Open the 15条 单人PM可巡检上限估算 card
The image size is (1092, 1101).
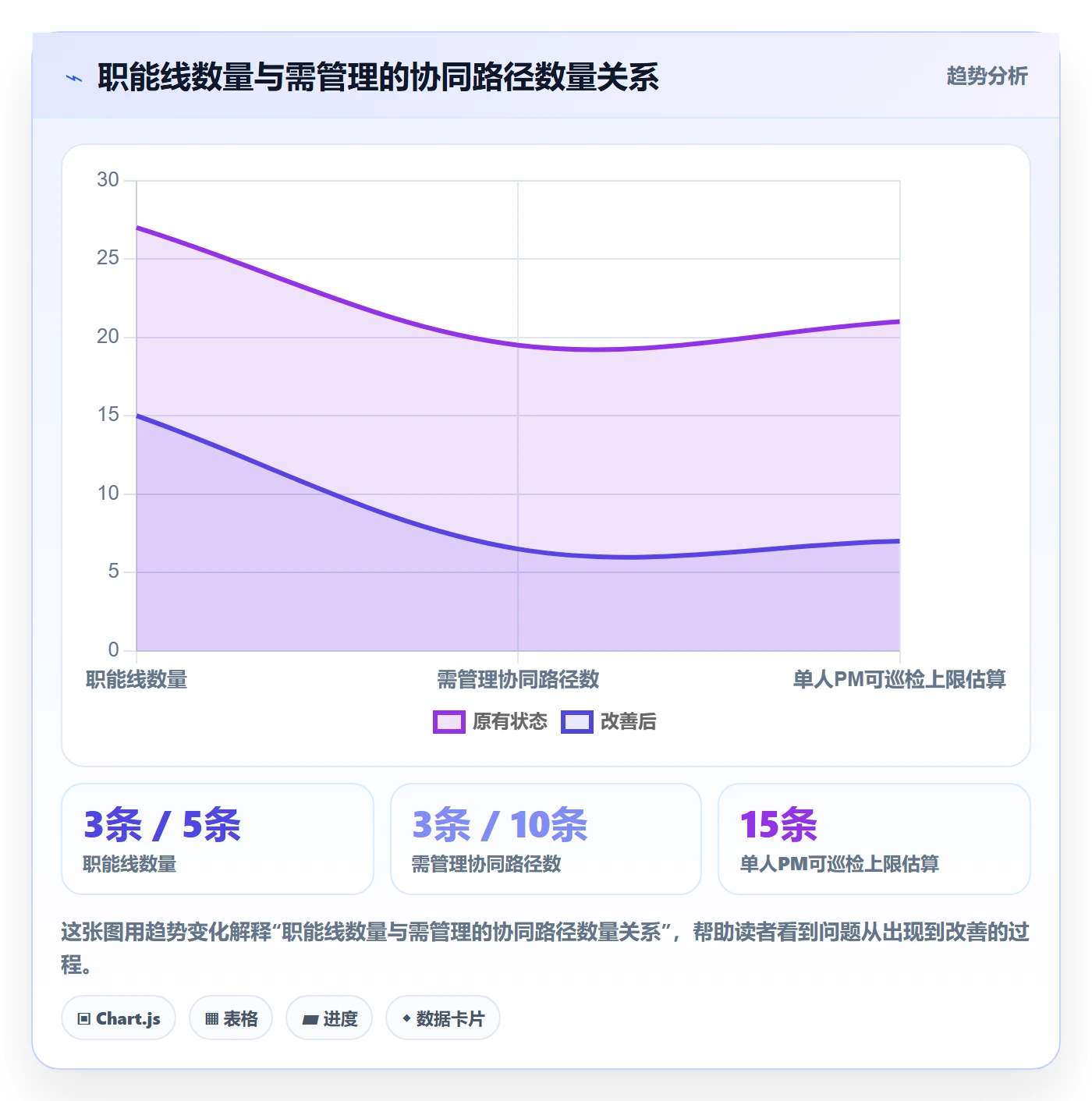point(874,839)
